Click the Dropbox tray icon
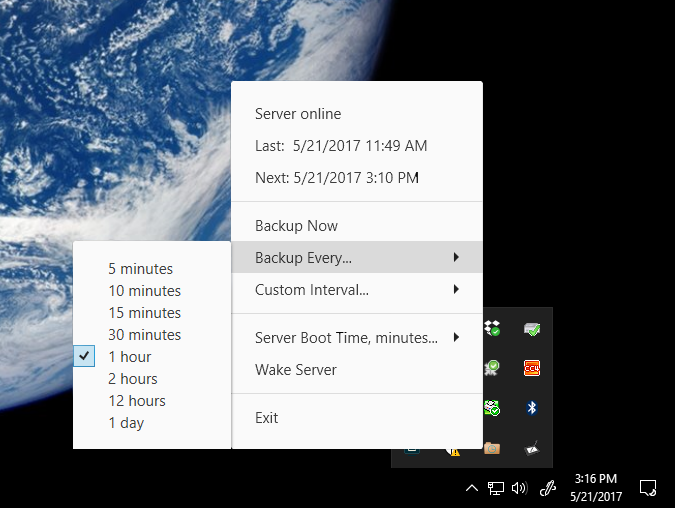 tap(492, 328)
